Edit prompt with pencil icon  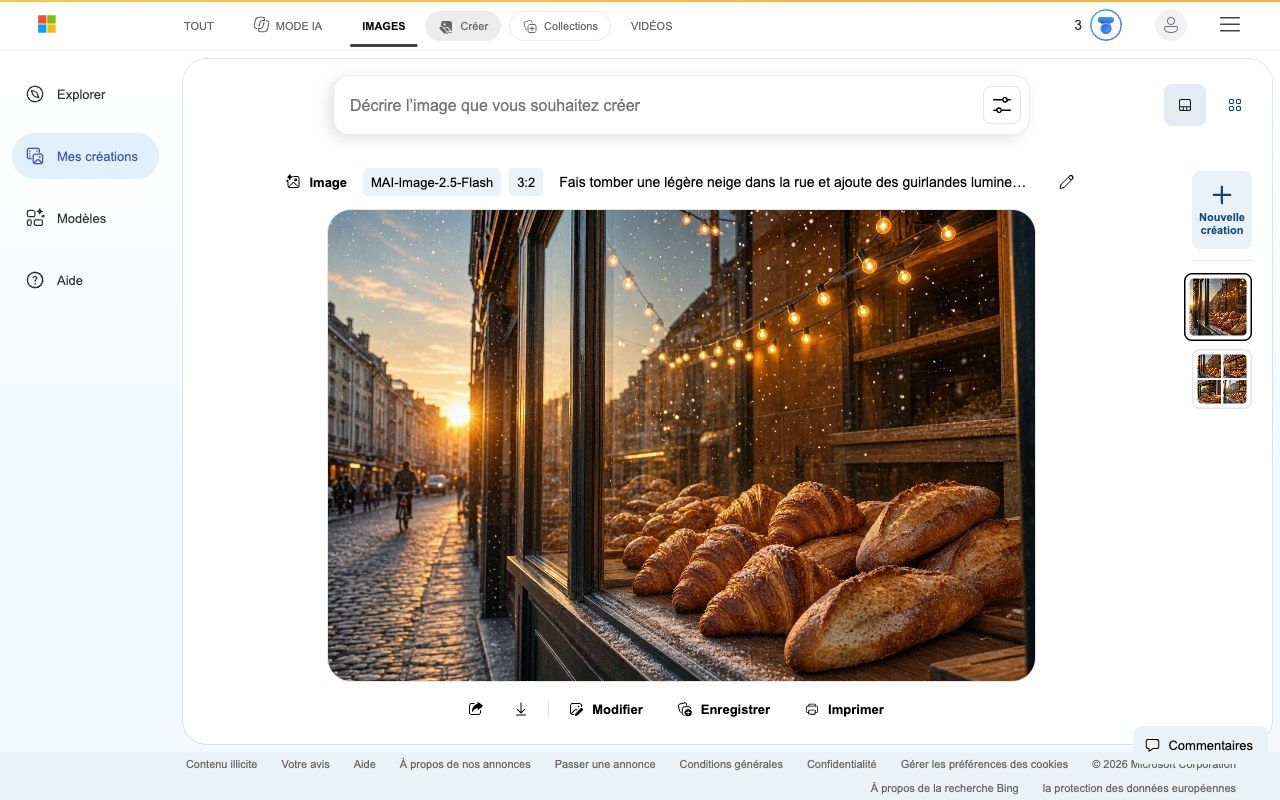pyautogui.click(x=1067, y=182)
